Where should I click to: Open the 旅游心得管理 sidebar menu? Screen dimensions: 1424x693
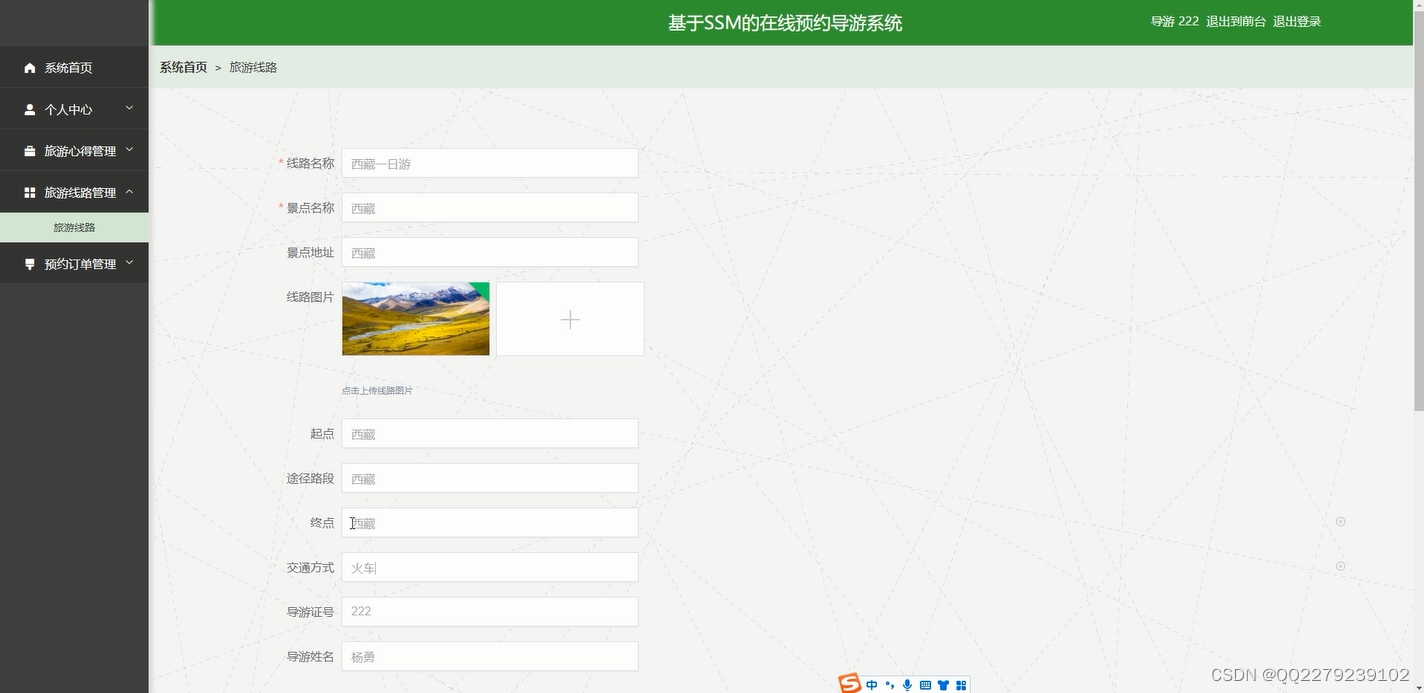click(x=74, y=151)
